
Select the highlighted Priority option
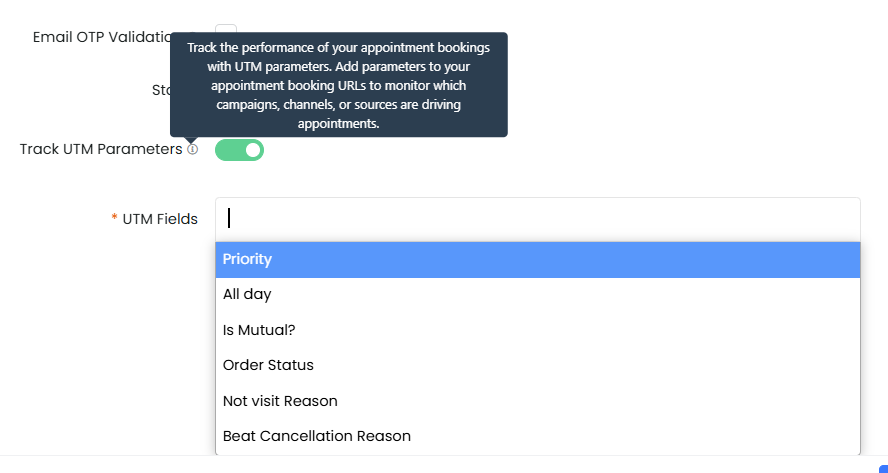point(537,259)
